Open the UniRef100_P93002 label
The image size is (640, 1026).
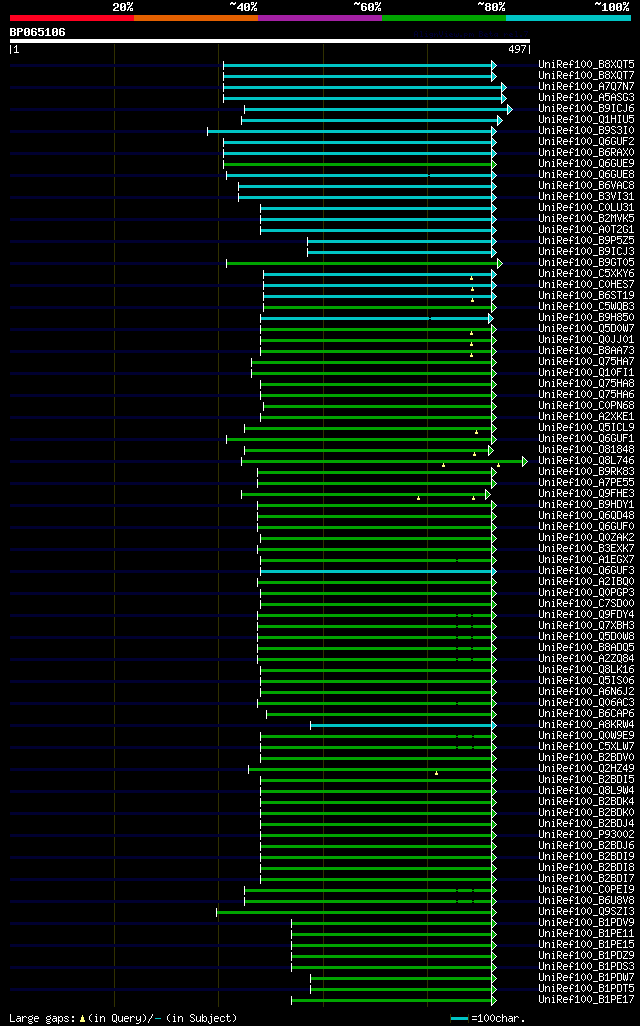click(586, 834)
